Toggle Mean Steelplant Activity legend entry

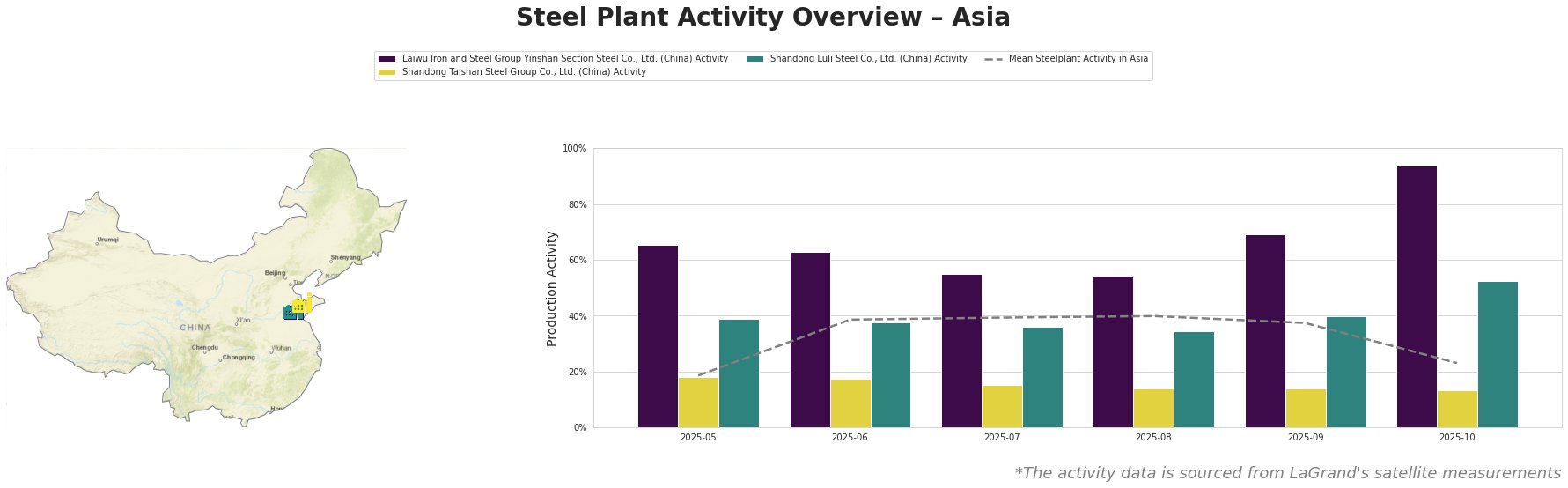[x=1078, y=59]
